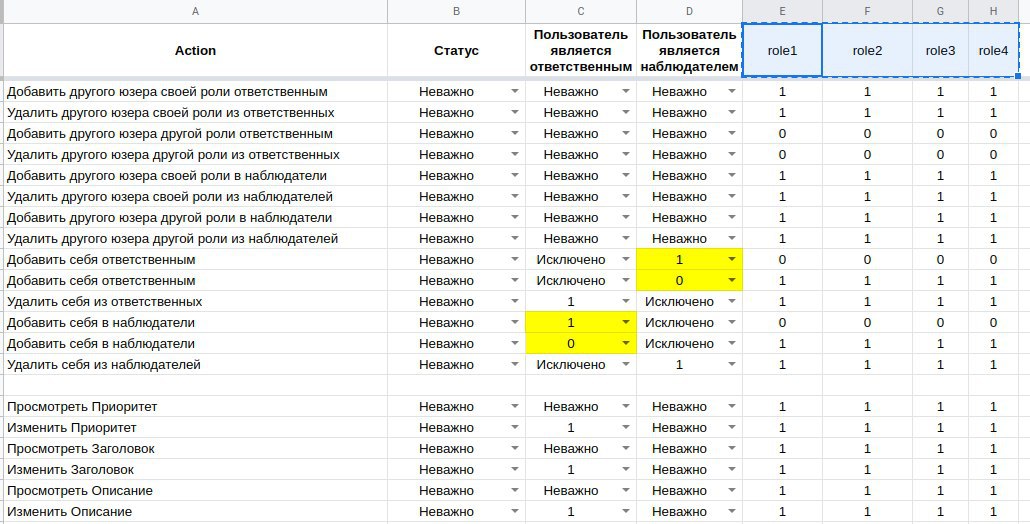Open наблюдателем dropdown for "Просмотреть Заголовок"
Image resolution: width=1030 pixels, height=524 pixels.
pyautogui.click(x=732, y=449)
